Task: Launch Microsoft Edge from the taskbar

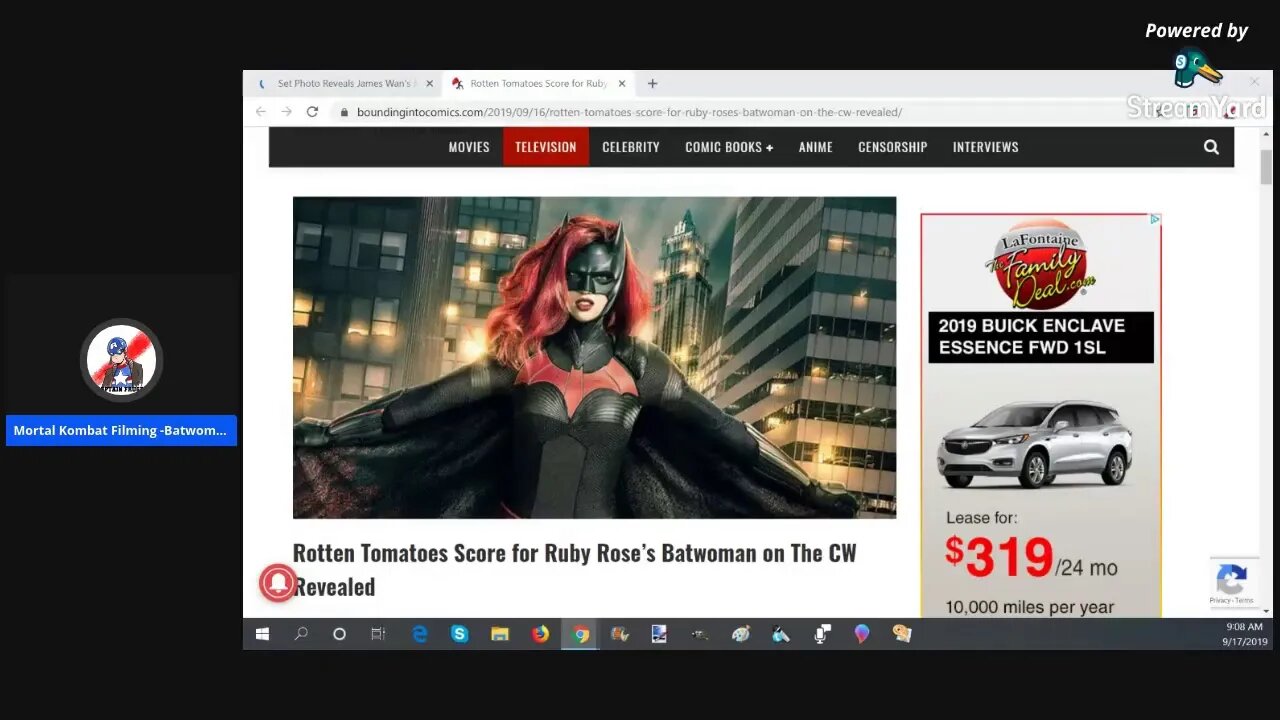Action: [420, 634]
